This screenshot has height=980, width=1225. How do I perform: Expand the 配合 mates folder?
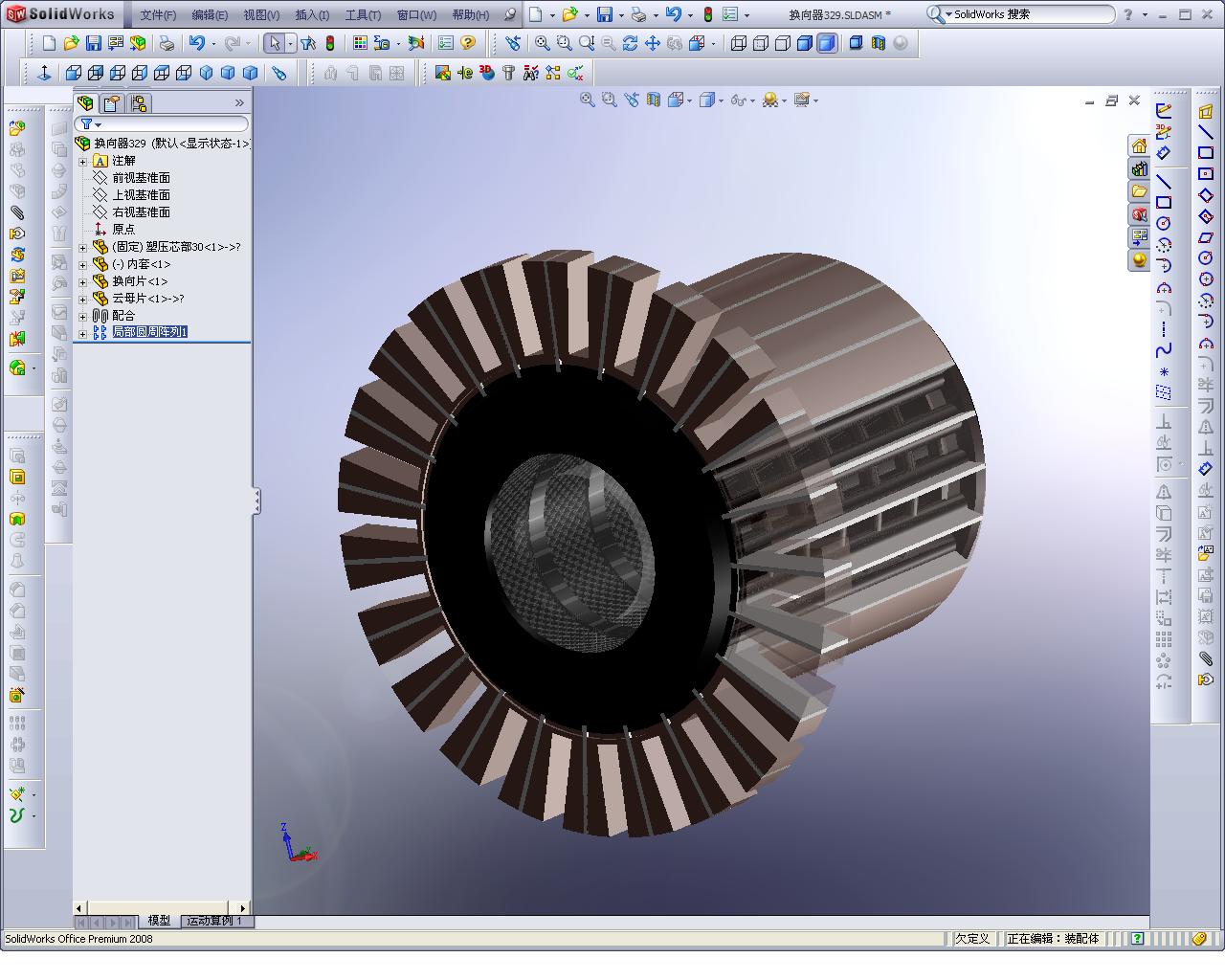tap(82, 316)
